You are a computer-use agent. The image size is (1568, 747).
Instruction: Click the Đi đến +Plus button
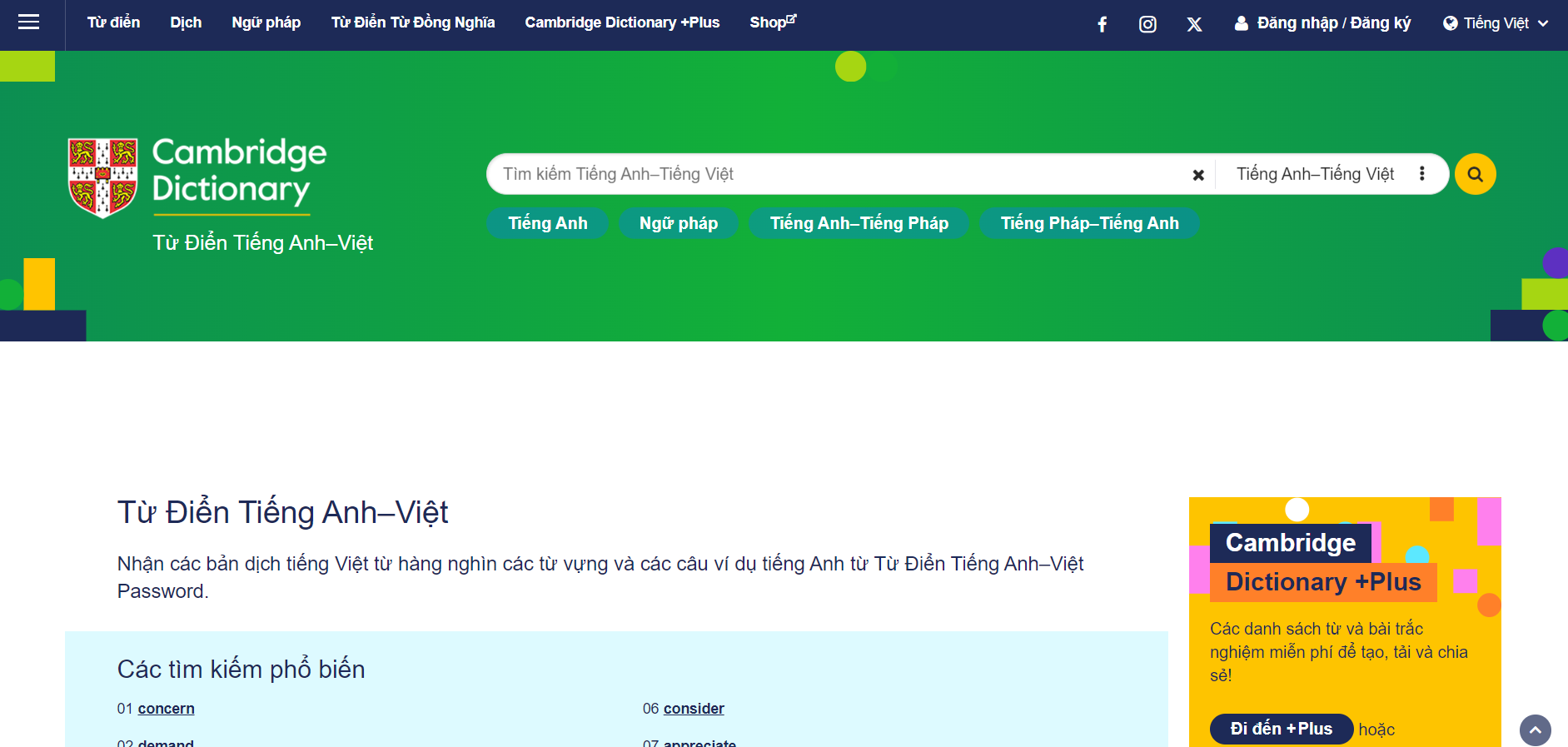pyautogui.click(x=1282, y=729)
